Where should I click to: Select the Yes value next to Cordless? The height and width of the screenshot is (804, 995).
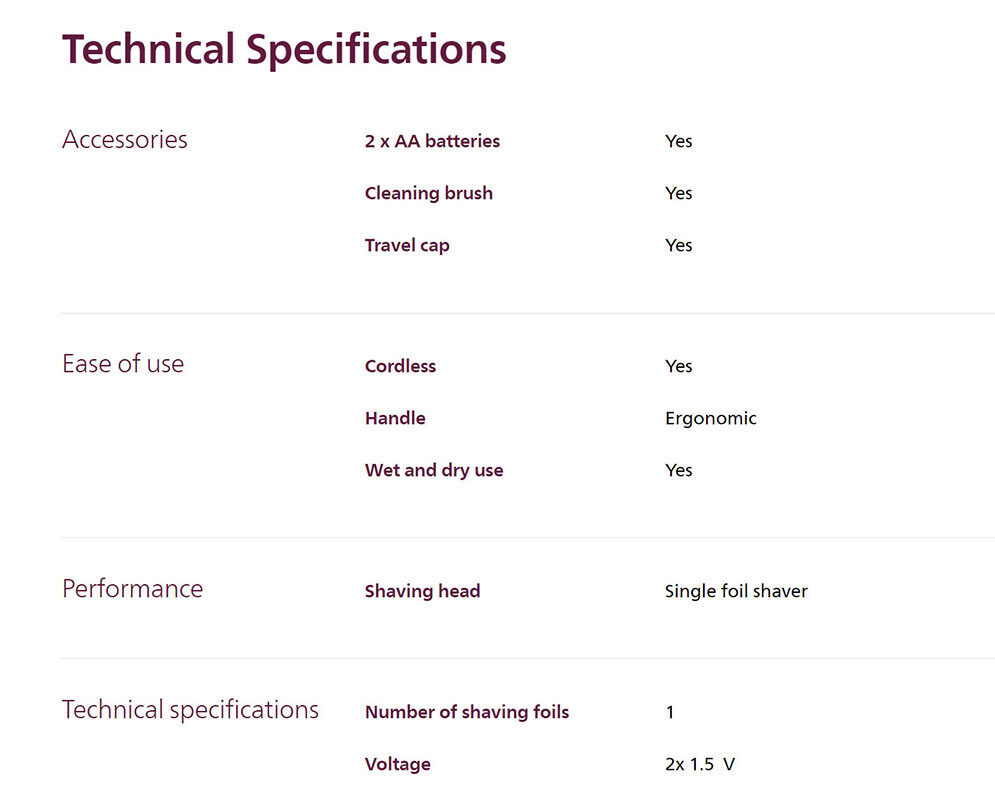click(x=679, y=366)
